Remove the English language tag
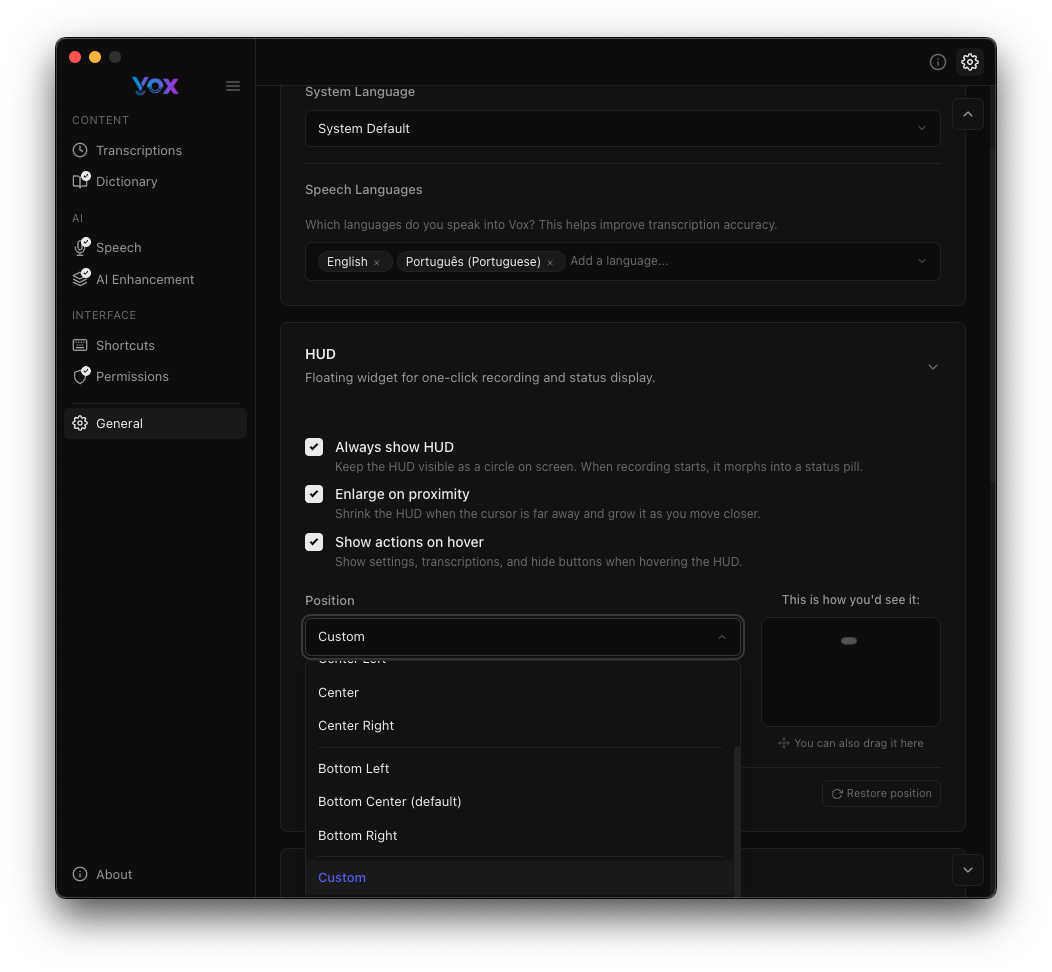1052x972 pixels. point(377,263)
